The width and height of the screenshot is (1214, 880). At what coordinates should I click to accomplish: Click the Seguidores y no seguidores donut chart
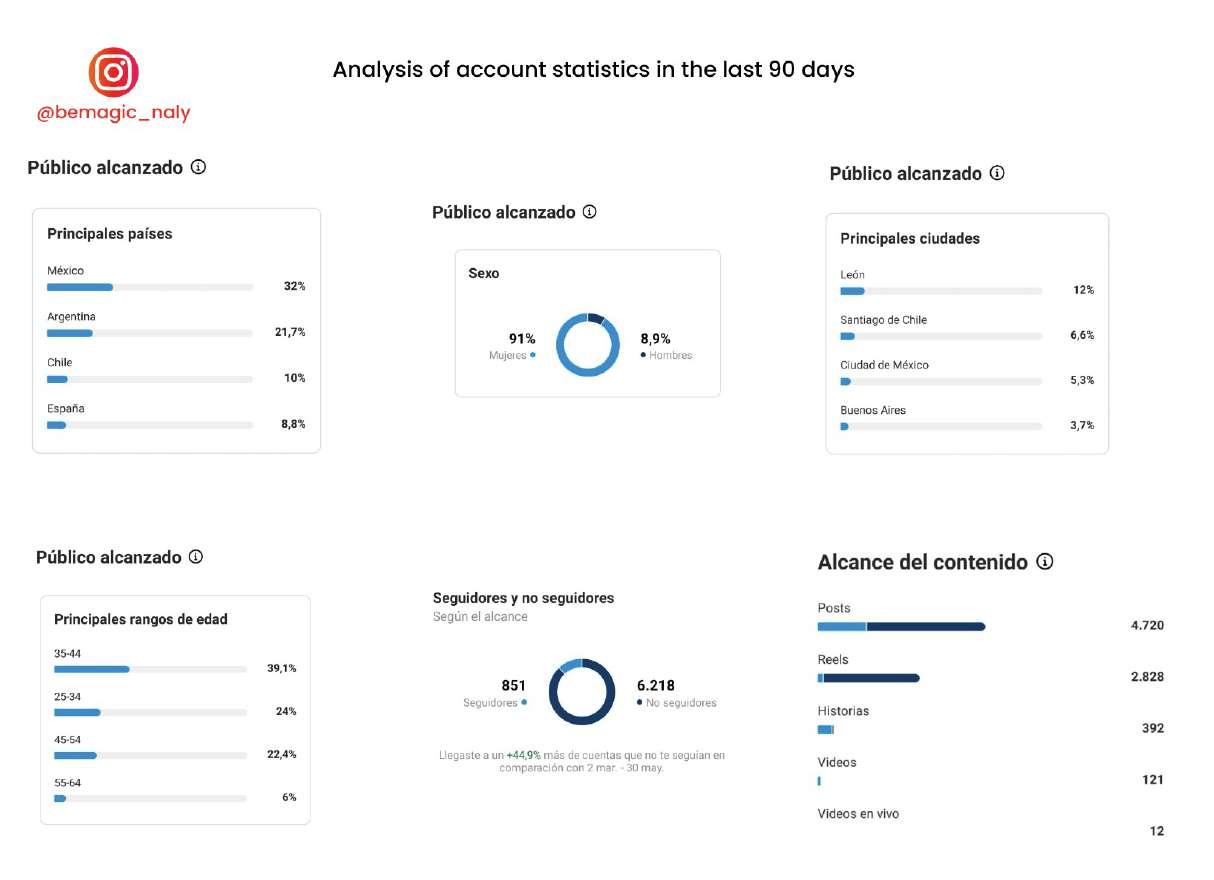click(581, 692)
